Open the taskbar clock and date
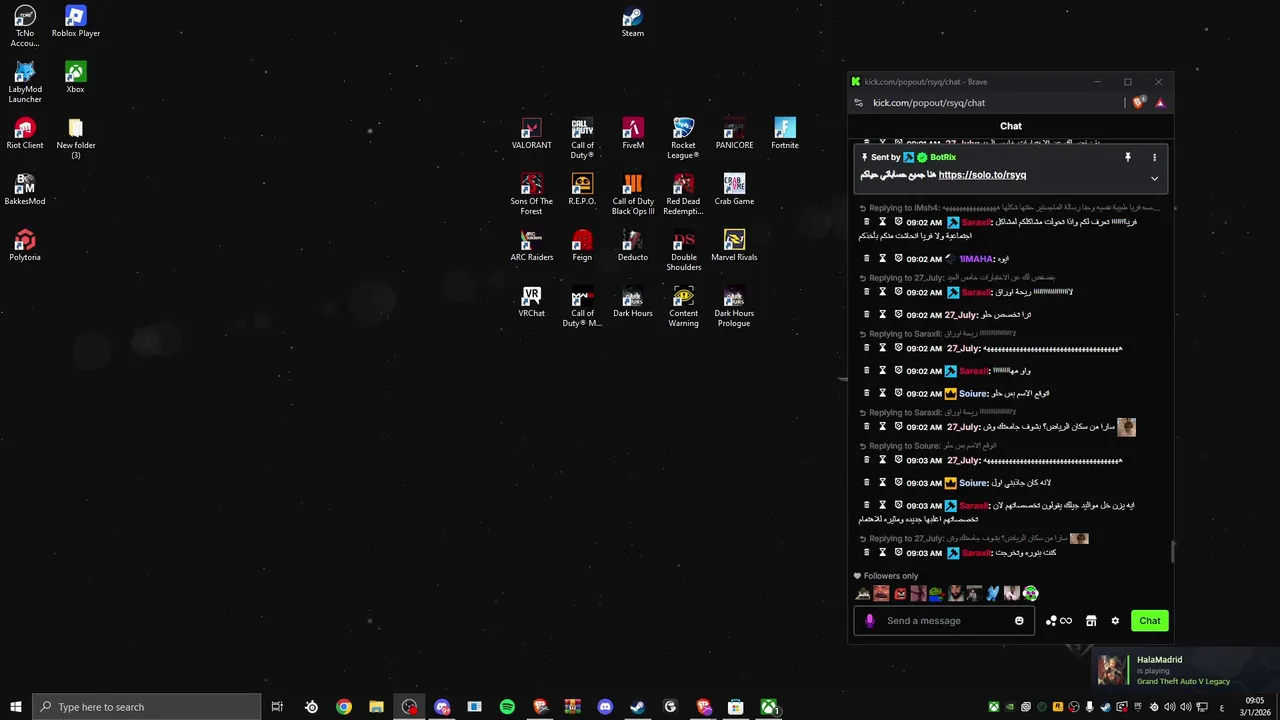The image size is (1280, 720). (1255, 707)
